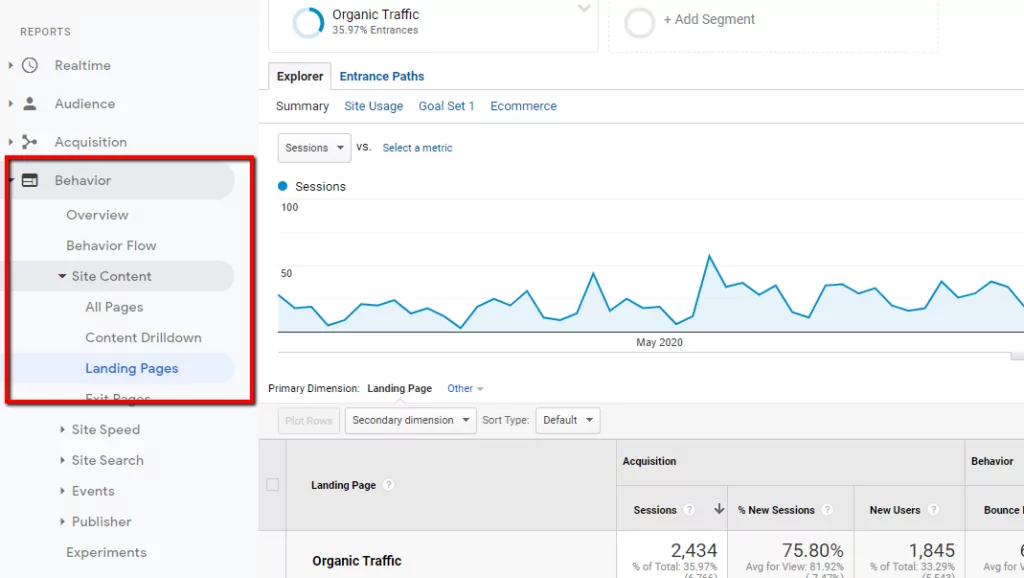
Task: Click the + Add Segment button
Action: point(709,20)
